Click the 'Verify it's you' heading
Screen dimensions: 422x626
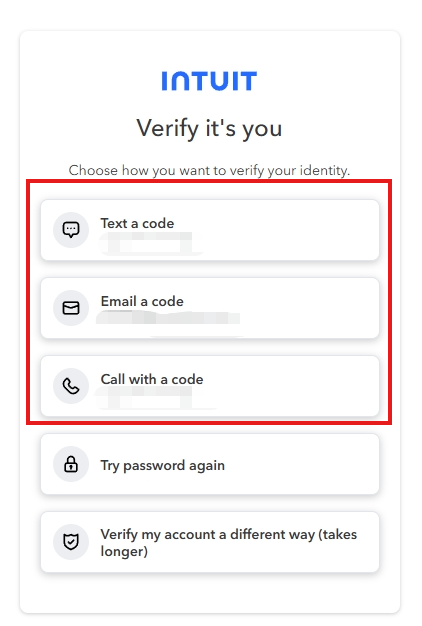(x=209, y=129)
